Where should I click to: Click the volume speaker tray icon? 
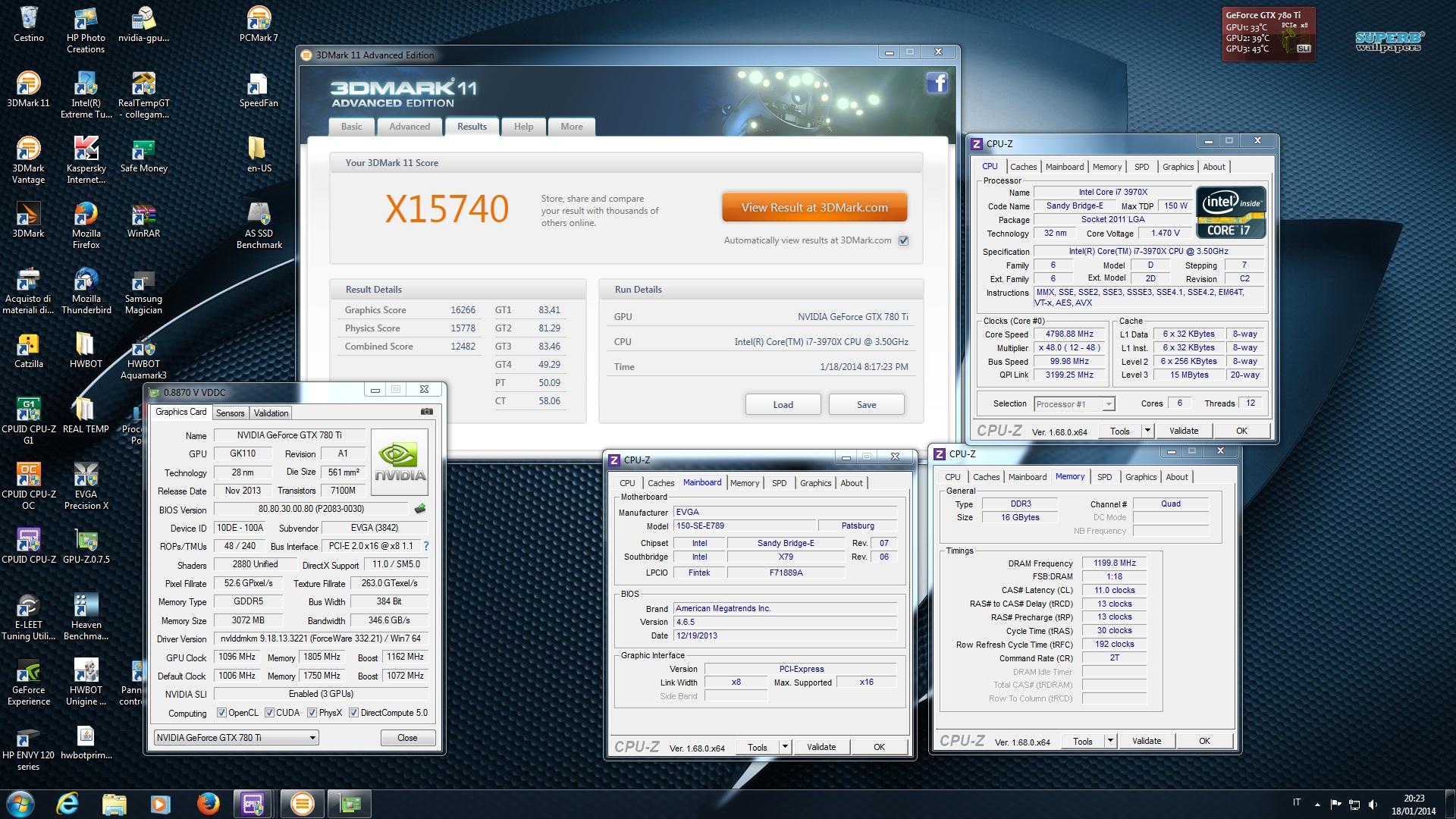coord(1372,804)
